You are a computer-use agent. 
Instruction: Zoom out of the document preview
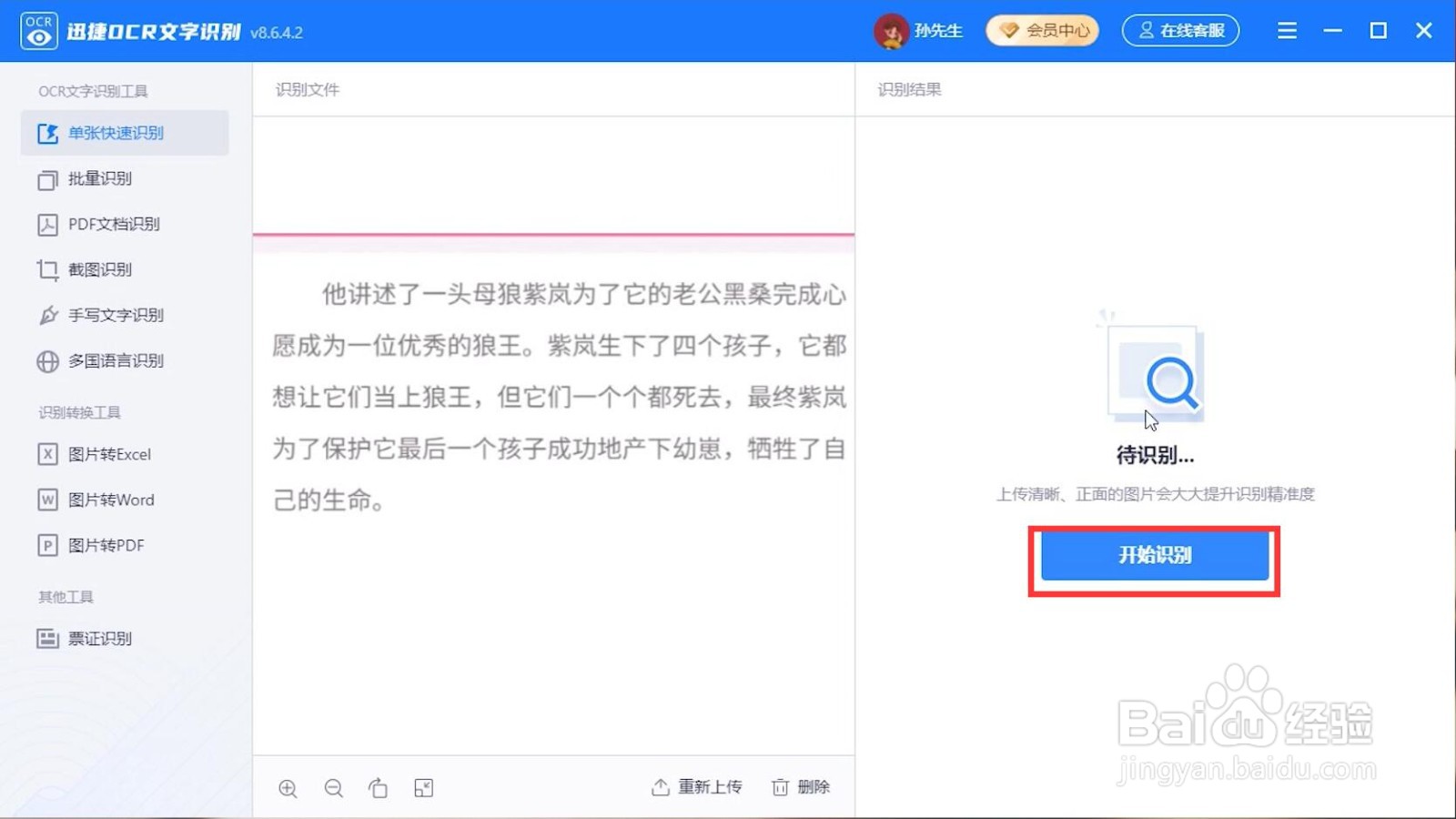point(333,788)
